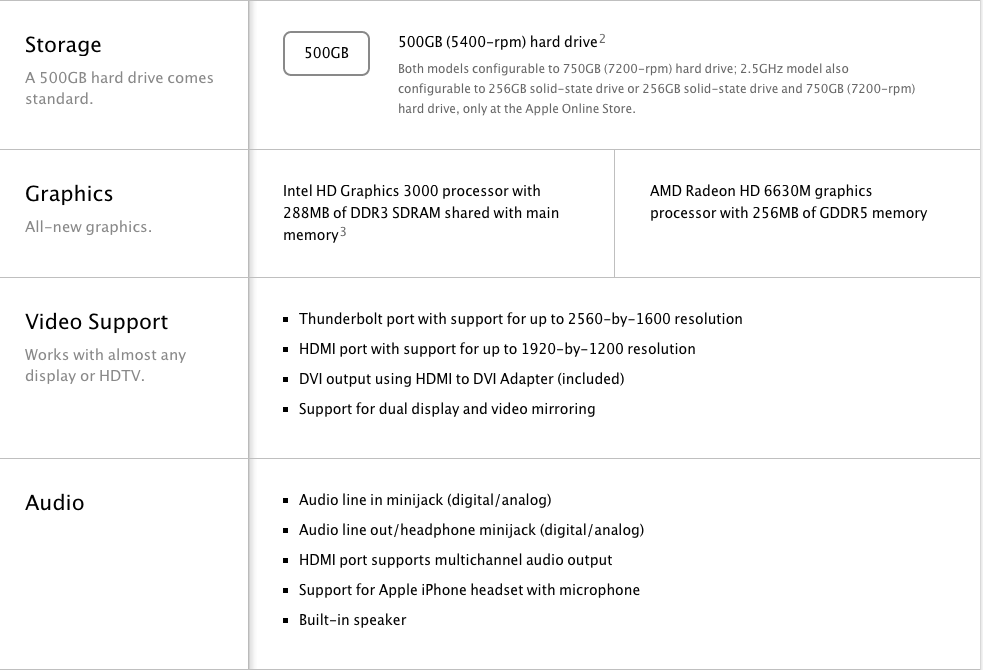Open footnote 3 after shared main memory

[343, 233]
